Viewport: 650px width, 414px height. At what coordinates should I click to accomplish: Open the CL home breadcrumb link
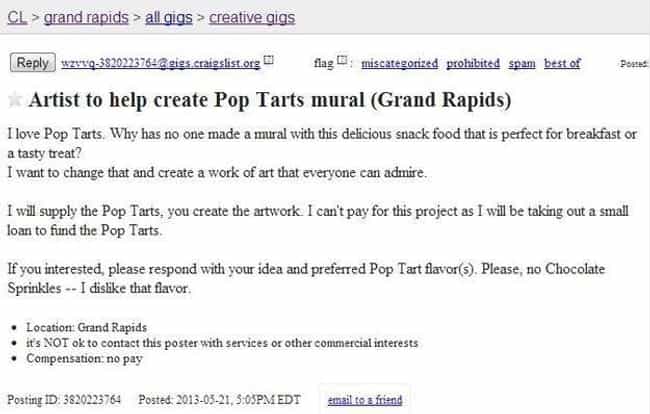coord(17,17)
